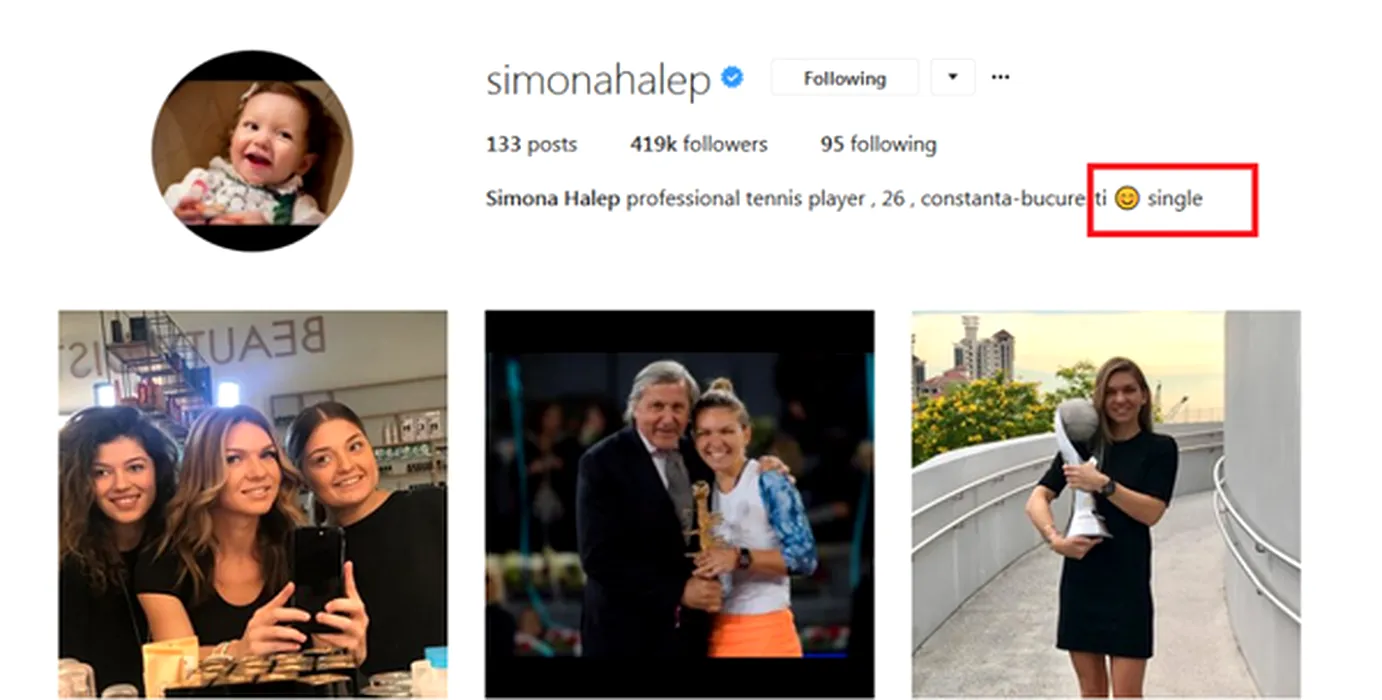Open the black dress trophy post

coord(1106,503)
